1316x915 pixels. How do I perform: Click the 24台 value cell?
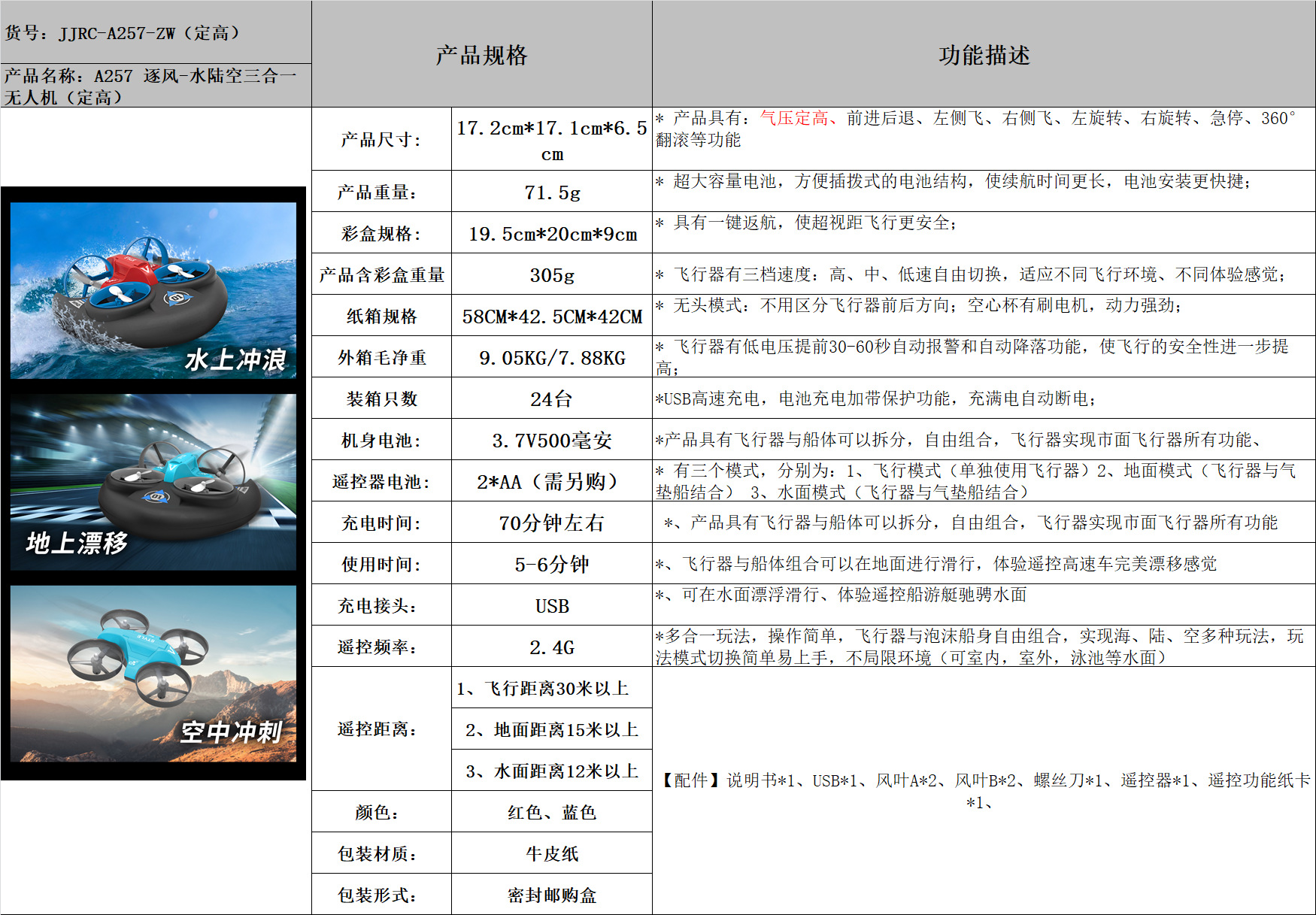[x=552, y=398]
